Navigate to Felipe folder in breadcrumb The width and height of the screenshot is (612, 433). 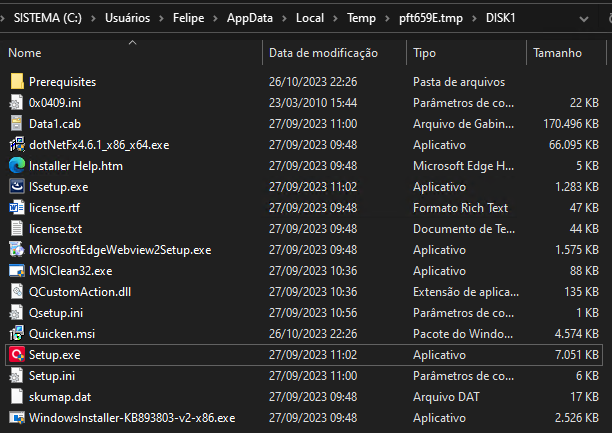(x=189, y=18)
